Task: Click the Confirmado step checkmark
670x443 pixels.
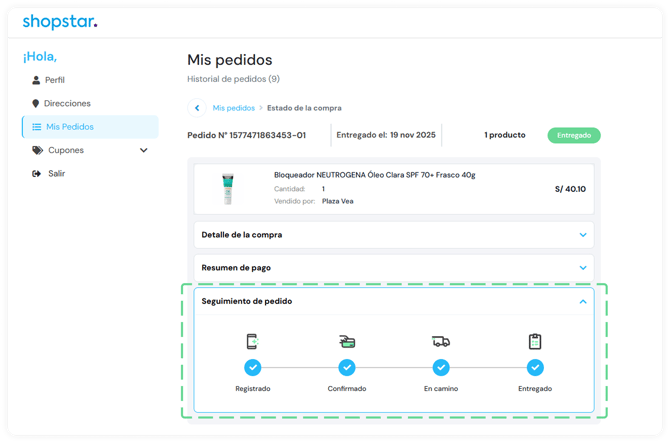Action: click(x=347, y=367)
